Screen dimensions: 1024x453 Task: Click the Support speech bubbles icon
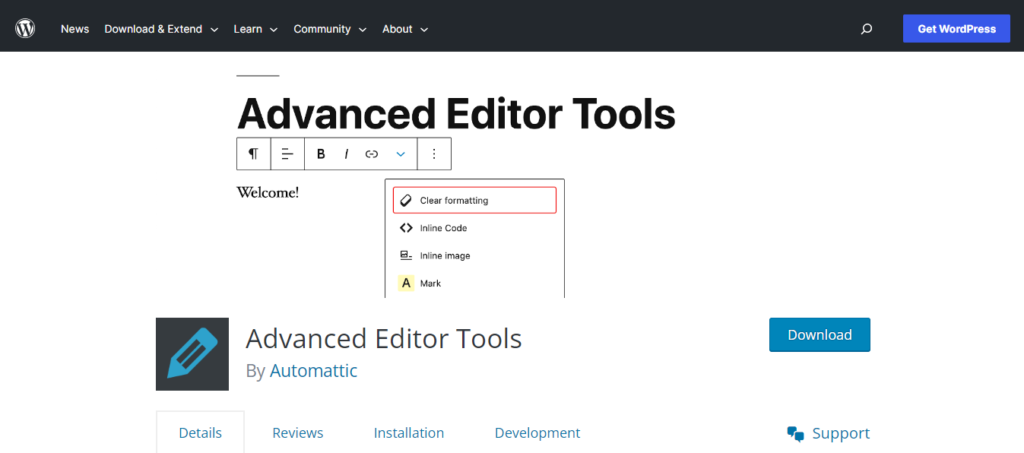(795, 433)
